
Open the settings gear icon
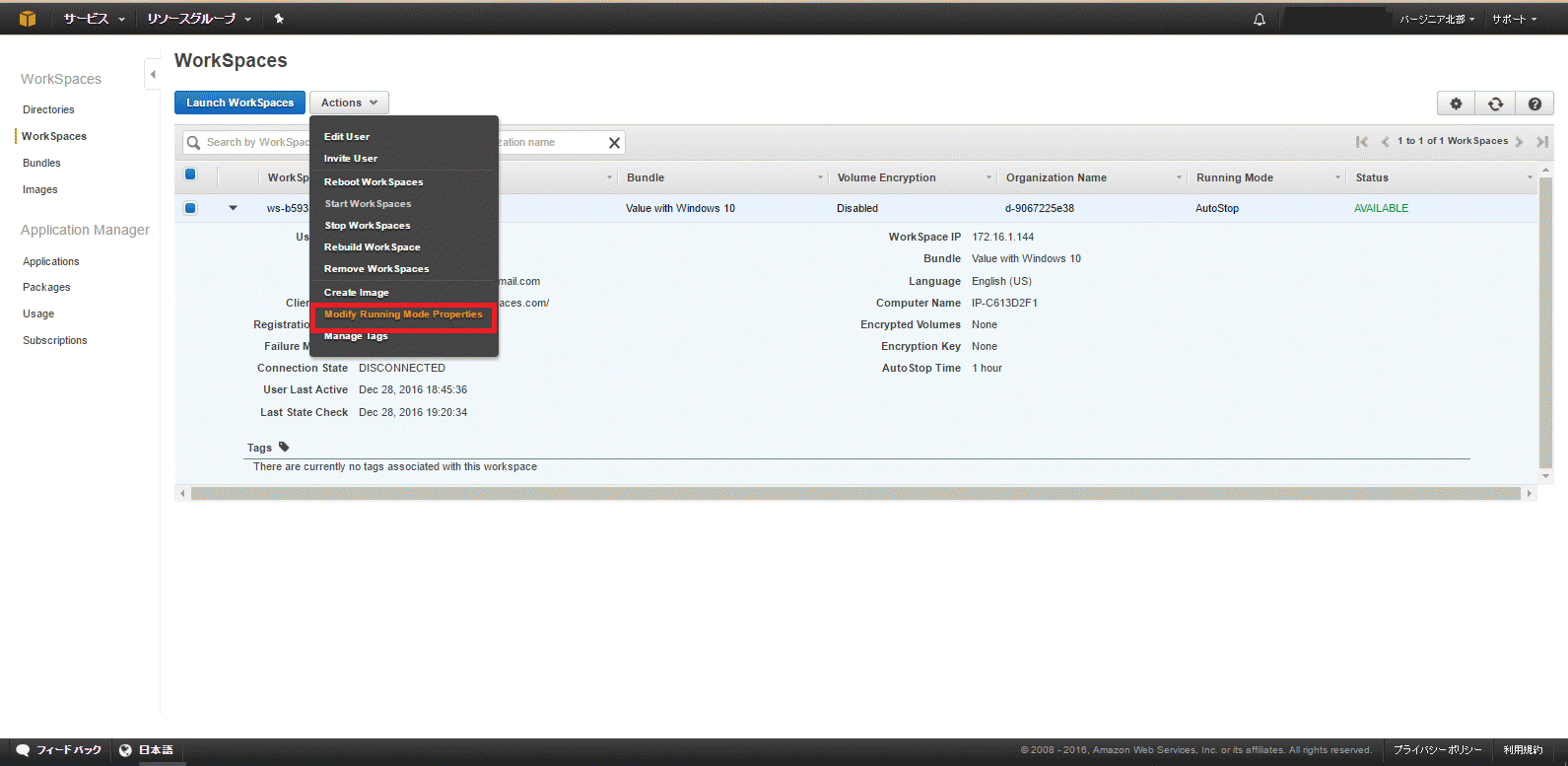[x=1456, y=104]
